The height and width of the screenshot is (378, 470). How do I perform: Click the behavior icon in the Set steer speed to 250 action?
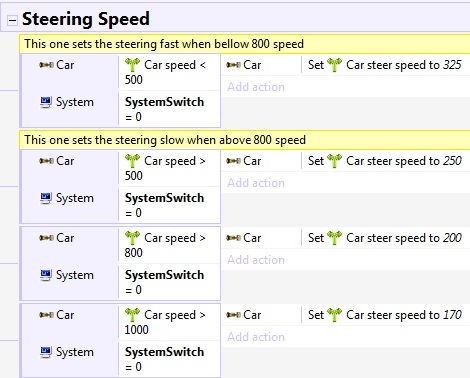pos(334,161)
